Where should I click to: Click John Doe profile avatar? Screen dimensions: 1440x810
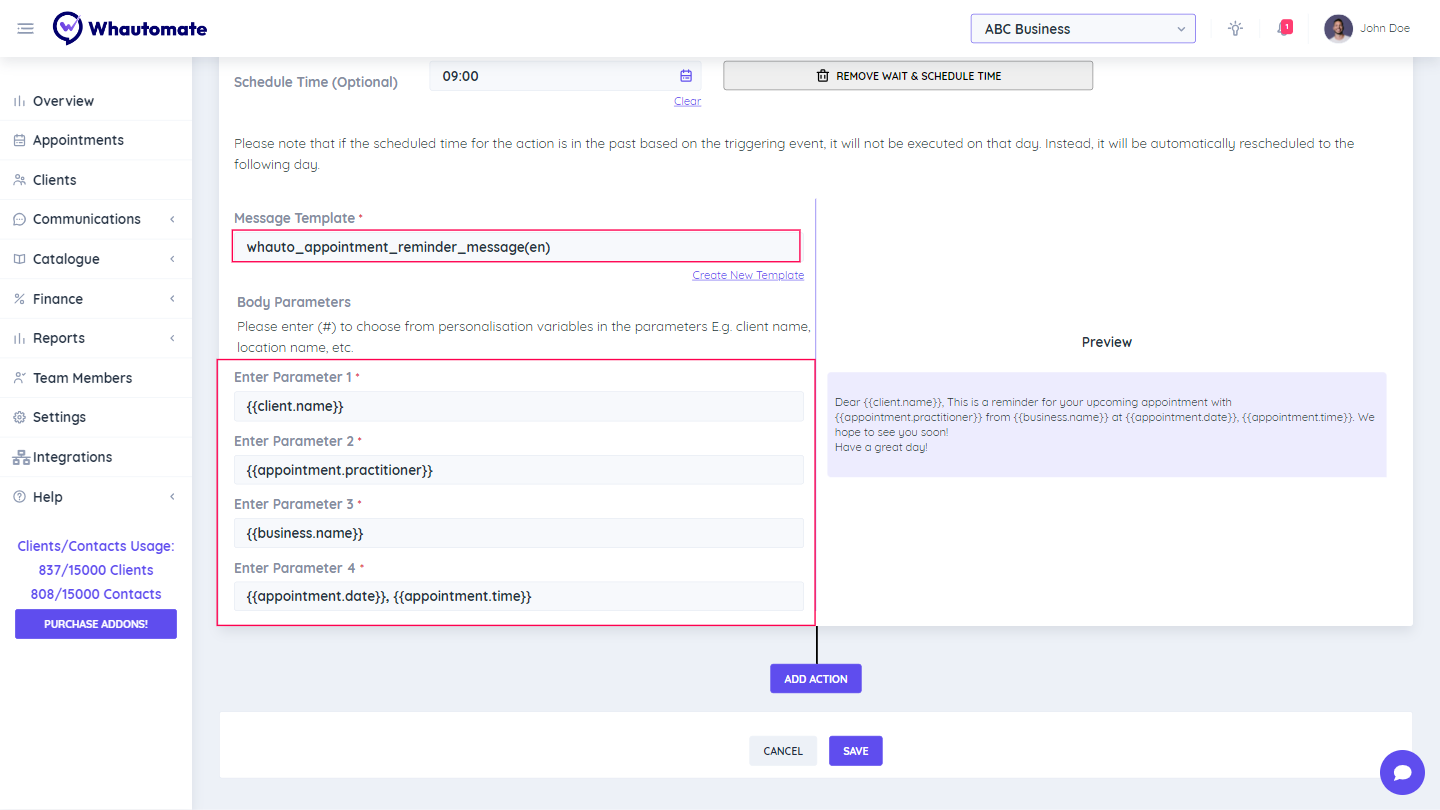click(1338, 29)
